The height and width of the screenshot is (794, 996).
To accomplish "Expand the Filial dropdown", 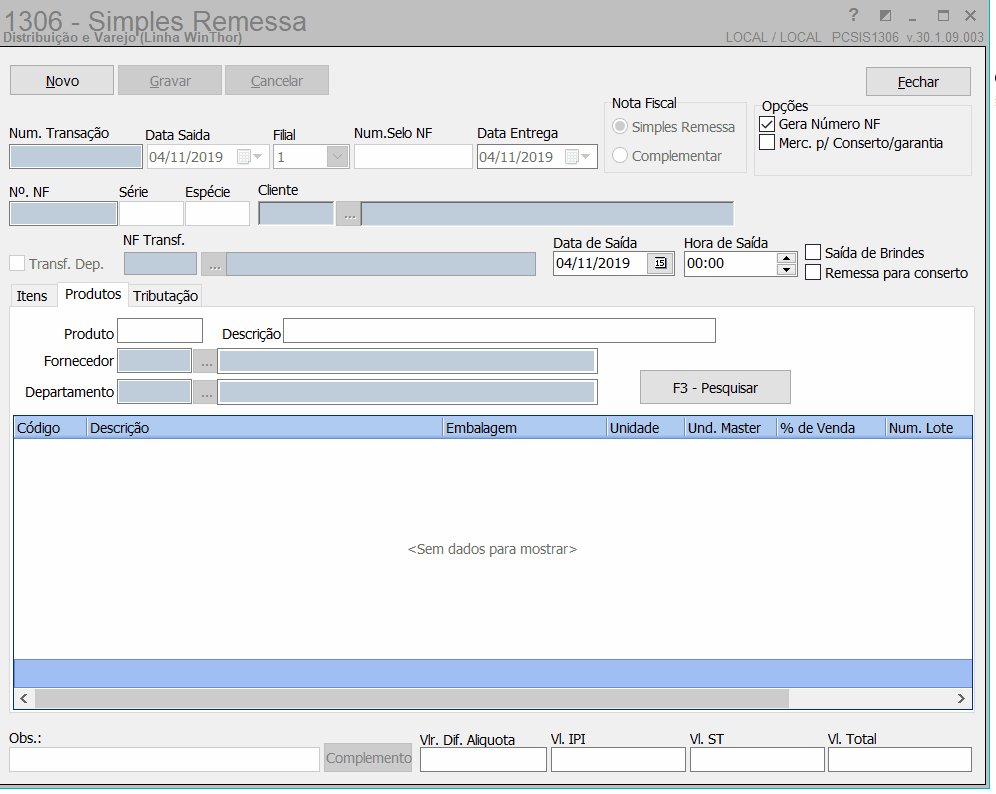I will pos(337,157).
